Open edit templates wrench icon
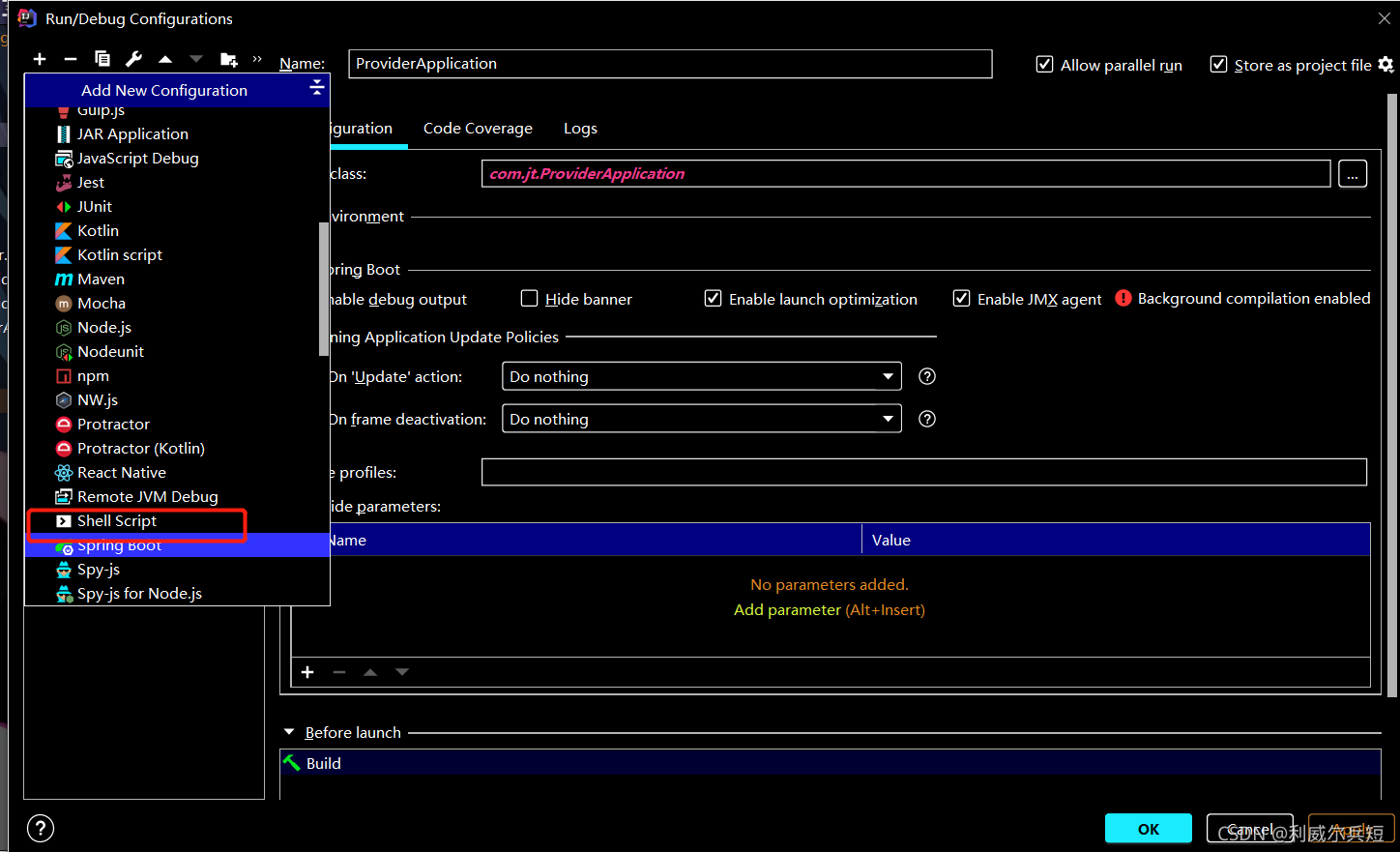This screenshot has height=852, width=1400. tap(133, 59)
